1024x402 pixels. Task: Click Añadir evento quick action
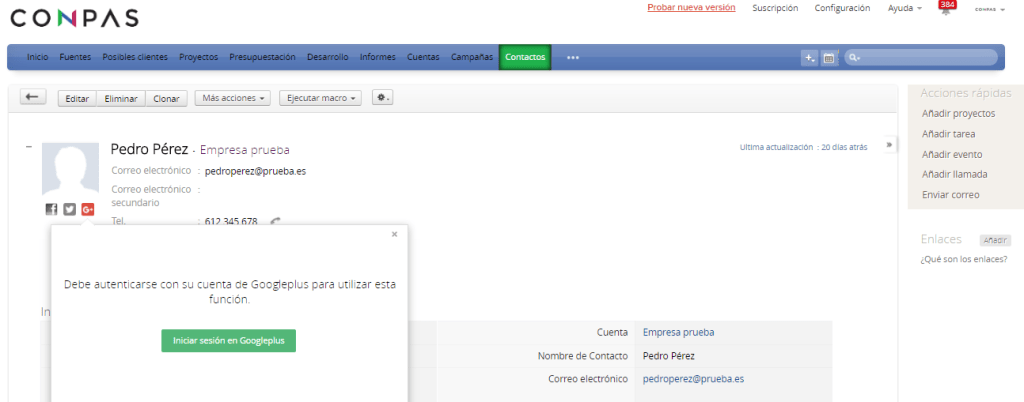pyautogui.click(x=952, y=155)
